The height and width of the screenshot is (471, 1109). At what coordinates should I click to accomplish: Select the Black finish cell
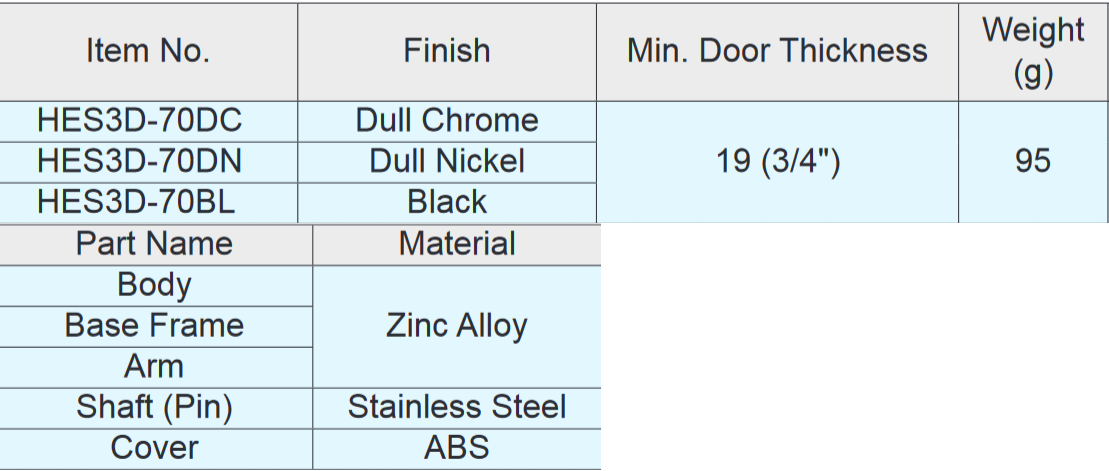(447, 202)
